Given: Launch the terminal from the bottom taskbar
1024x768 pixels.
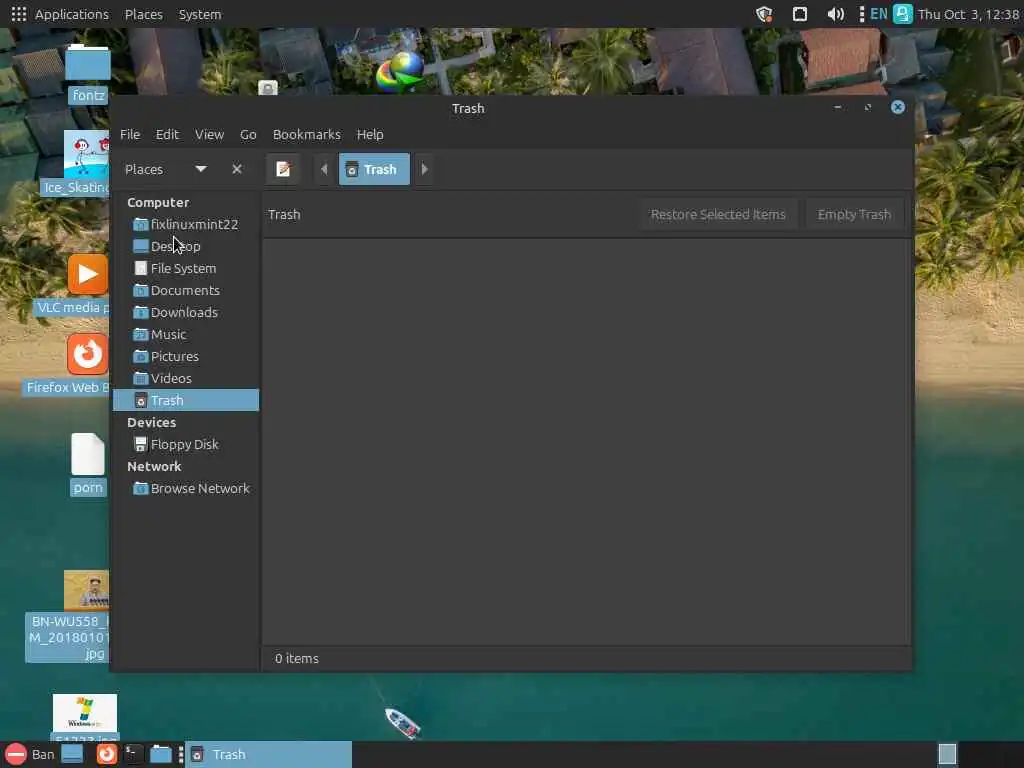Looking at the screenshot, I should tap(133, 754).
